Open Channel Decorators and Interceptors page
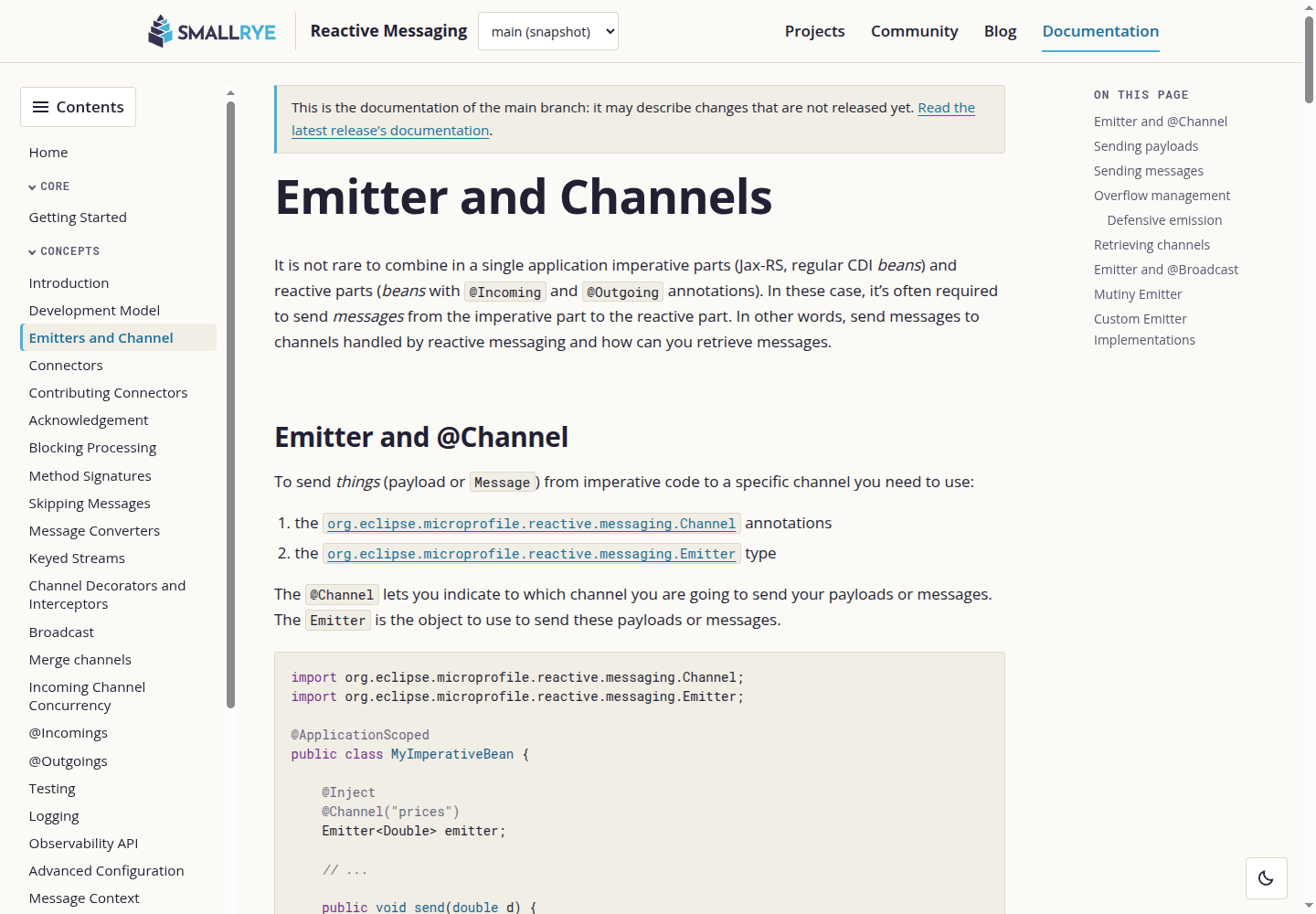Viewport: 1316px width, 914px height. click(107, 595)
